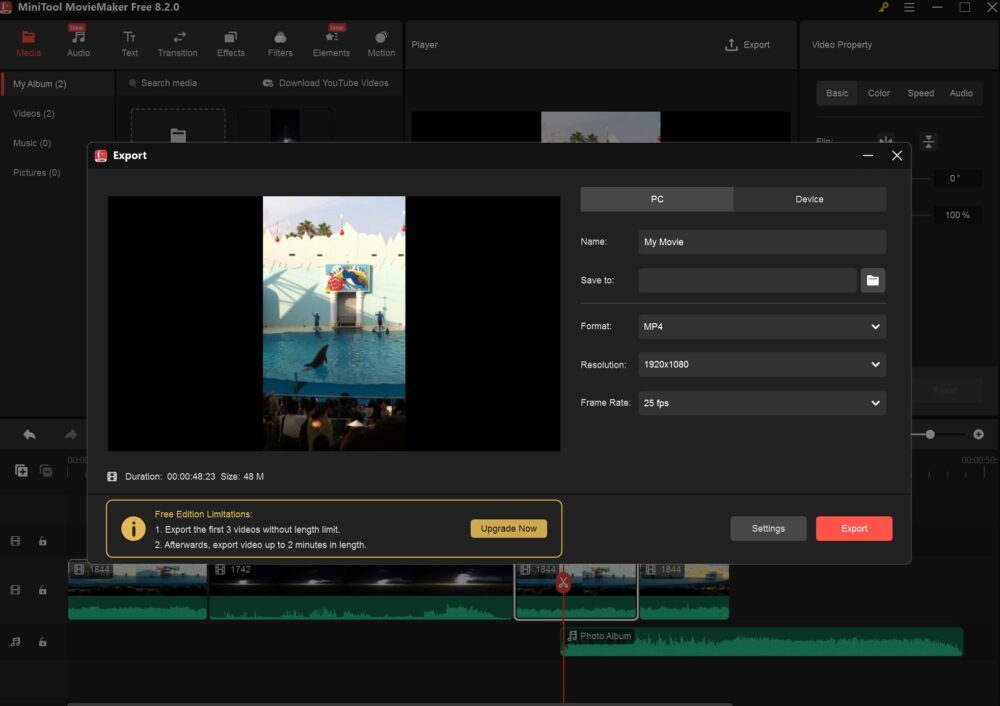Click the red scissors split marker on playhead
Screen dimensions: 1000x706
click(x=563, y=582)
